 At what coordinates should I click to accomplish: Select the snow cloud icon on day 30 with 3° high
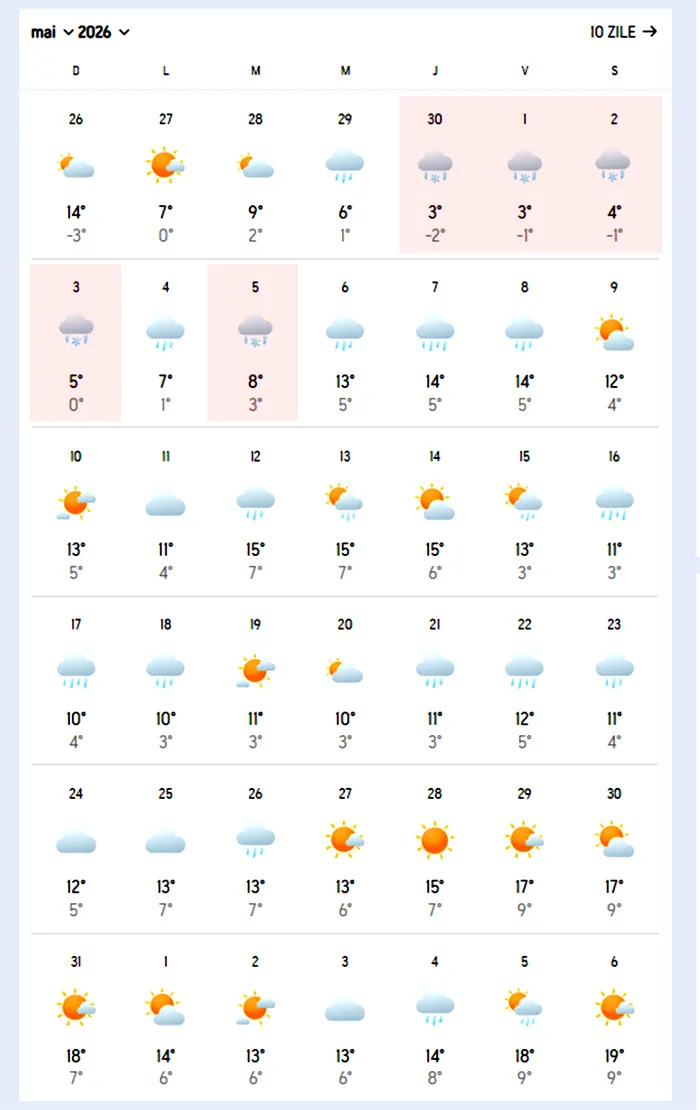(435, 164)
